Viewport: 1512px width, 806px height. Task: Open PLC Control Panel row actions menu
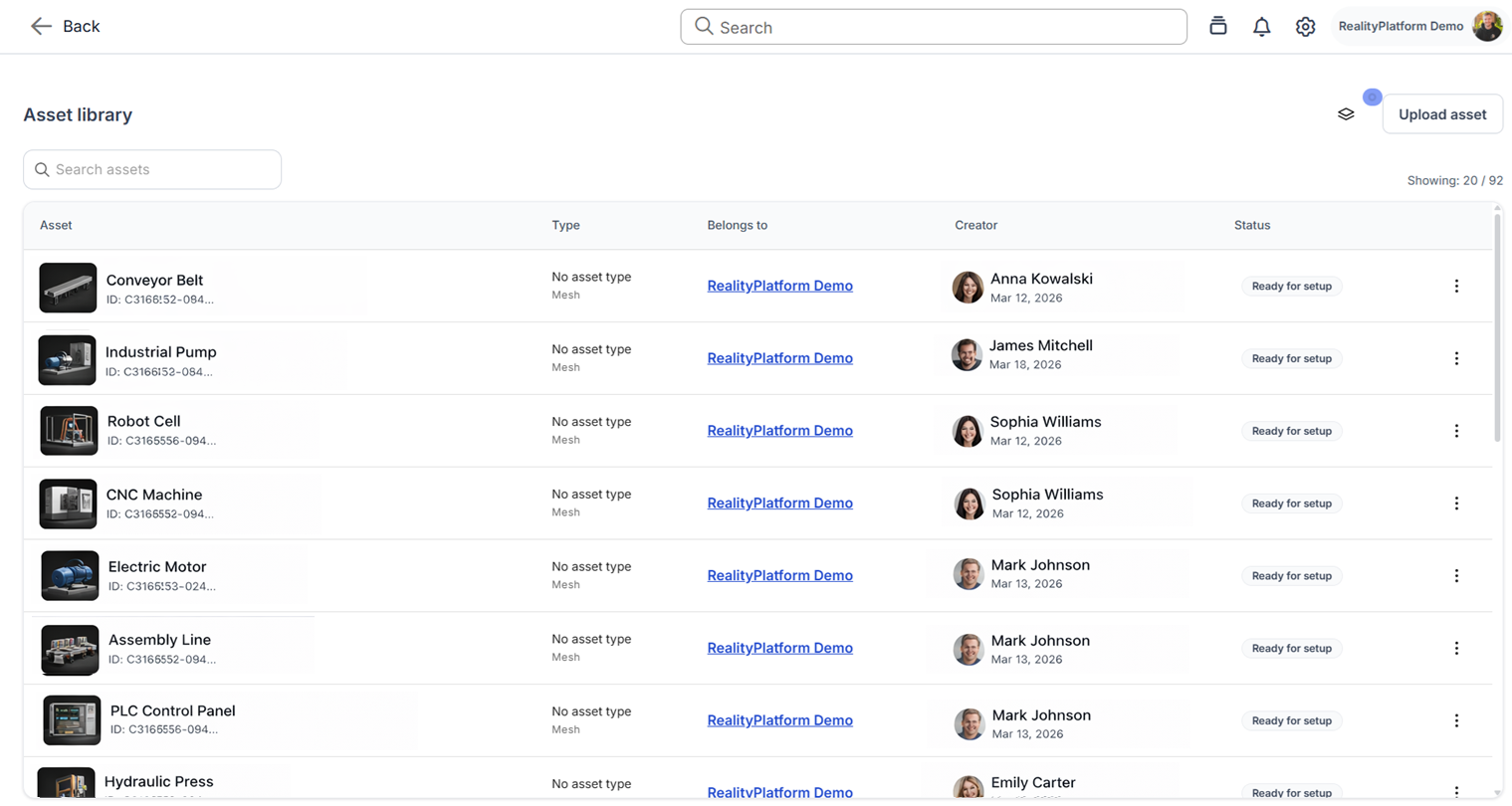click(1455, 720)
